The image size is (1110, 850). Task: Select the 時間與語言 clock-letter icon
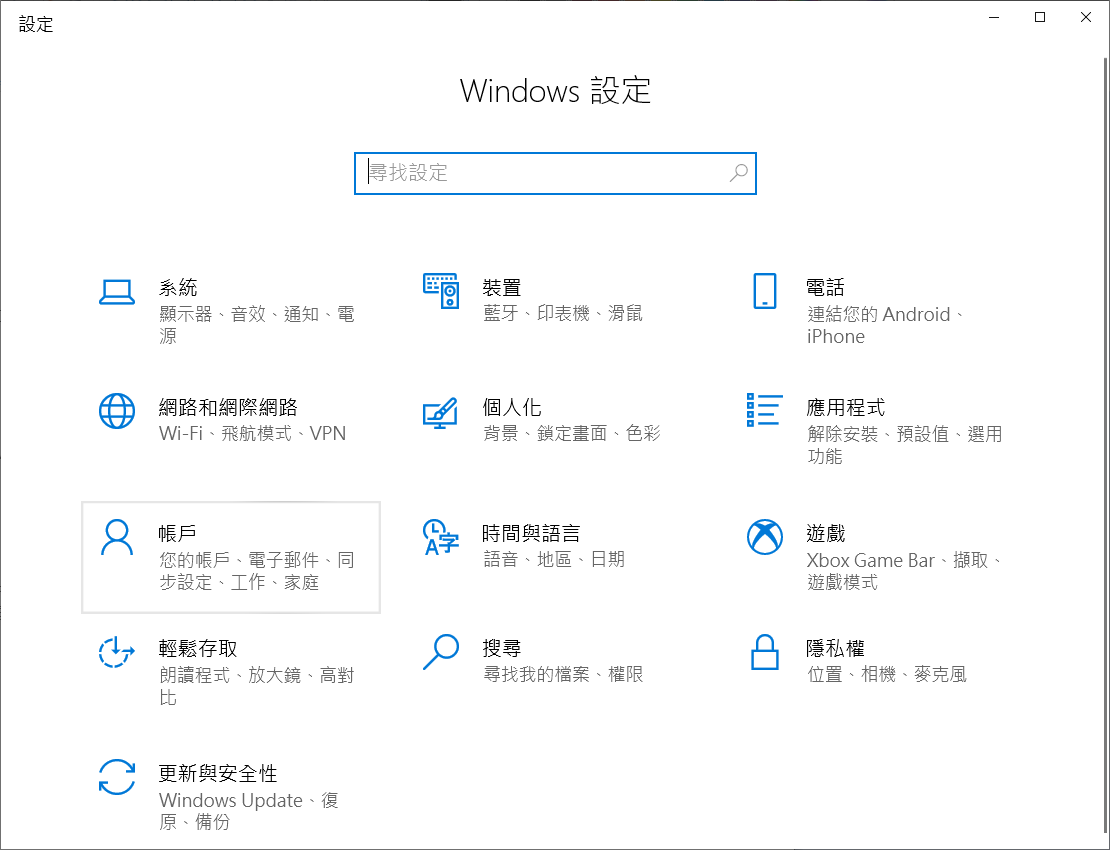coord(440,537)
